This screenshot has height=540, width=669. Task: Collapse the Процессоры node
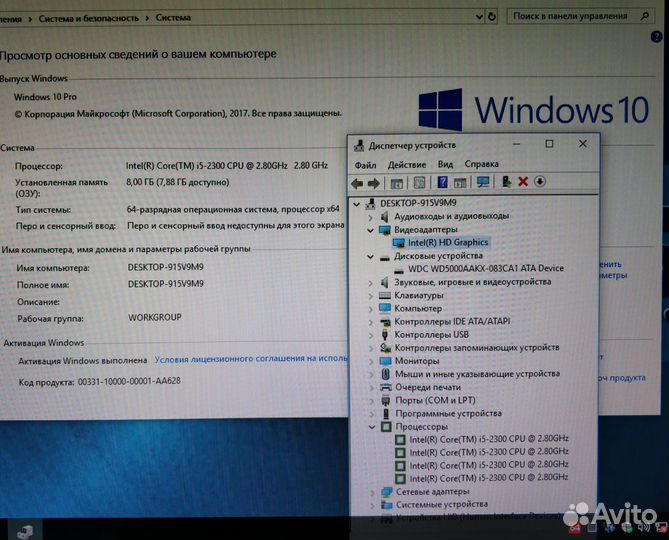(x=372, y=427)
